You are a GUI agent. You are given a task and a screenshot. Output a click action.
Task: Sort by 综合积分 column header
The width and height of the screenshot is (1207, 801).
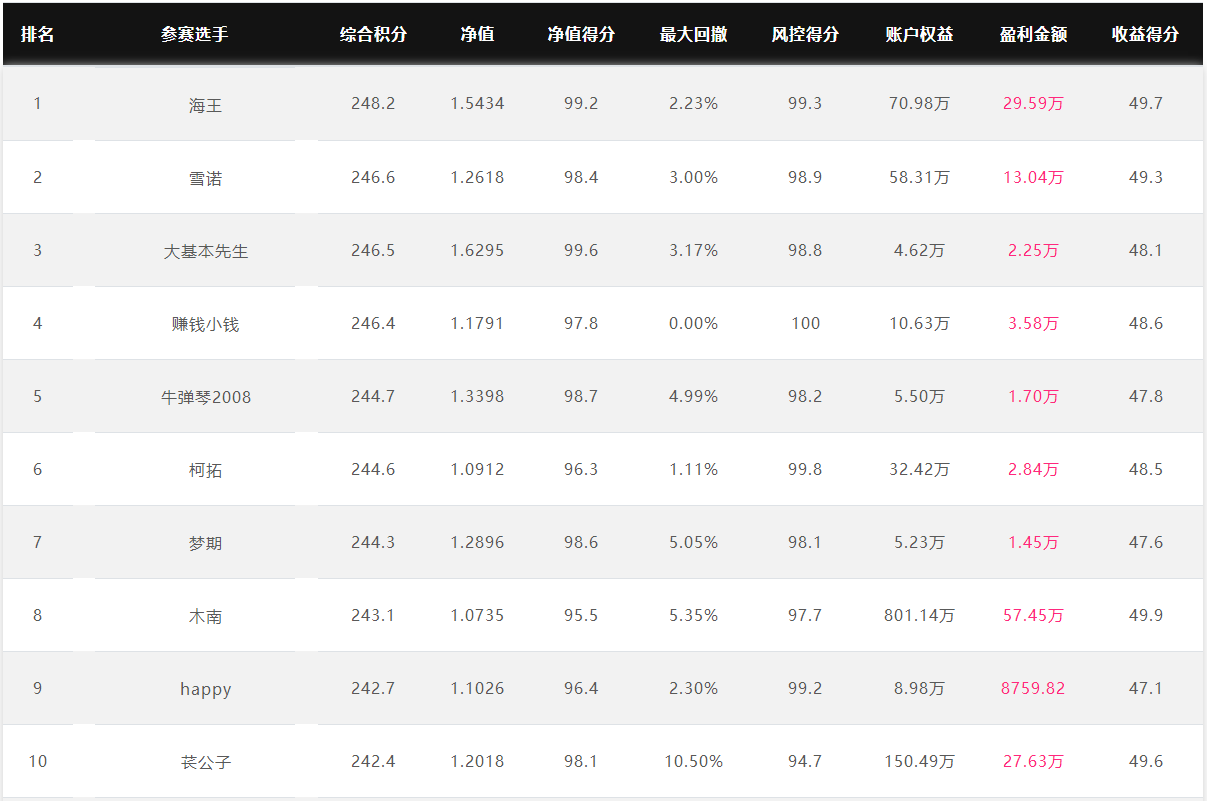373,34
